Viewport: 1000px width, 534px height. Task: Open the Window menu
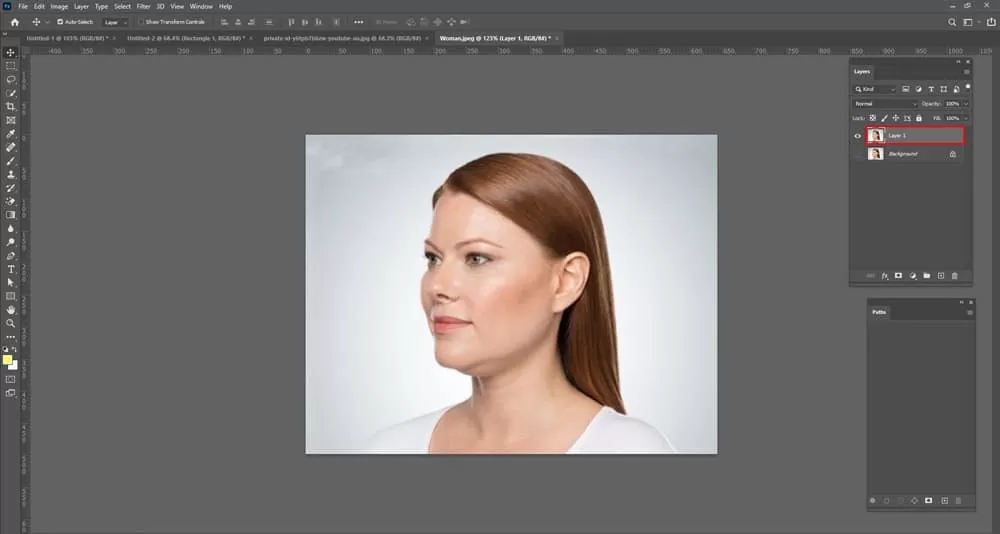[201, 6]
